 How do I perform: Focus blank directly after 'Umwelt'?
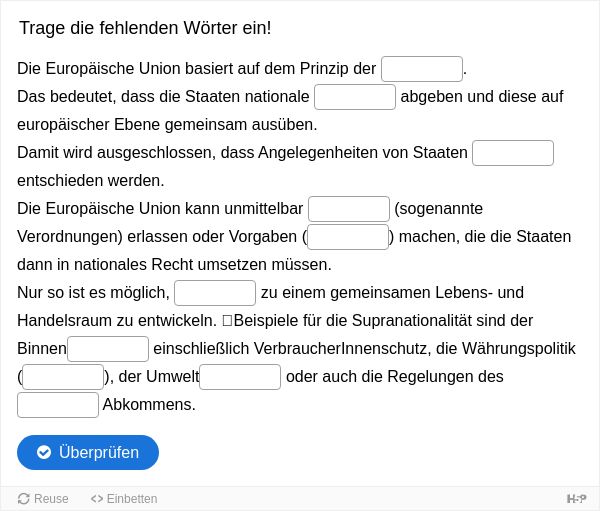240,377
